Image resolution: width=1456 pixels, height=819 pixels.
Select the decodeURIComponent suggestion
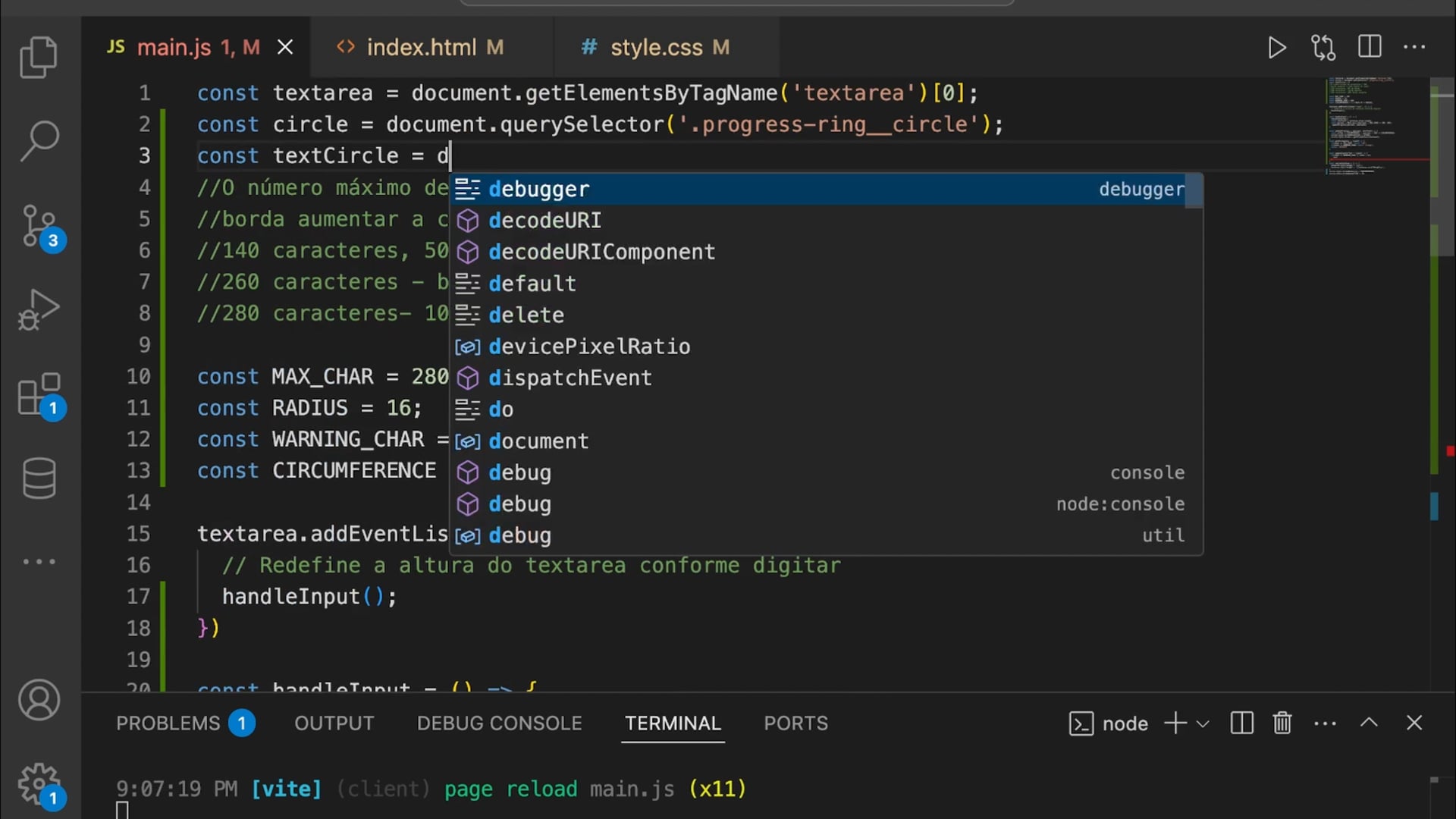pos(601,252)
